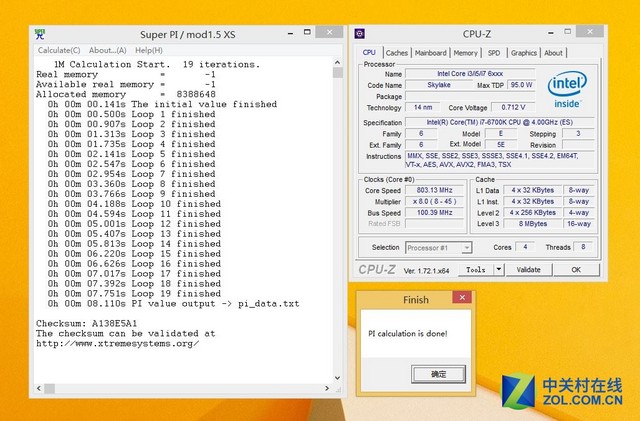Image resolution: width=640 pixels, height=421 pixels.
Task: Close the Finish dialog with red X
Action: coord(460,298)
